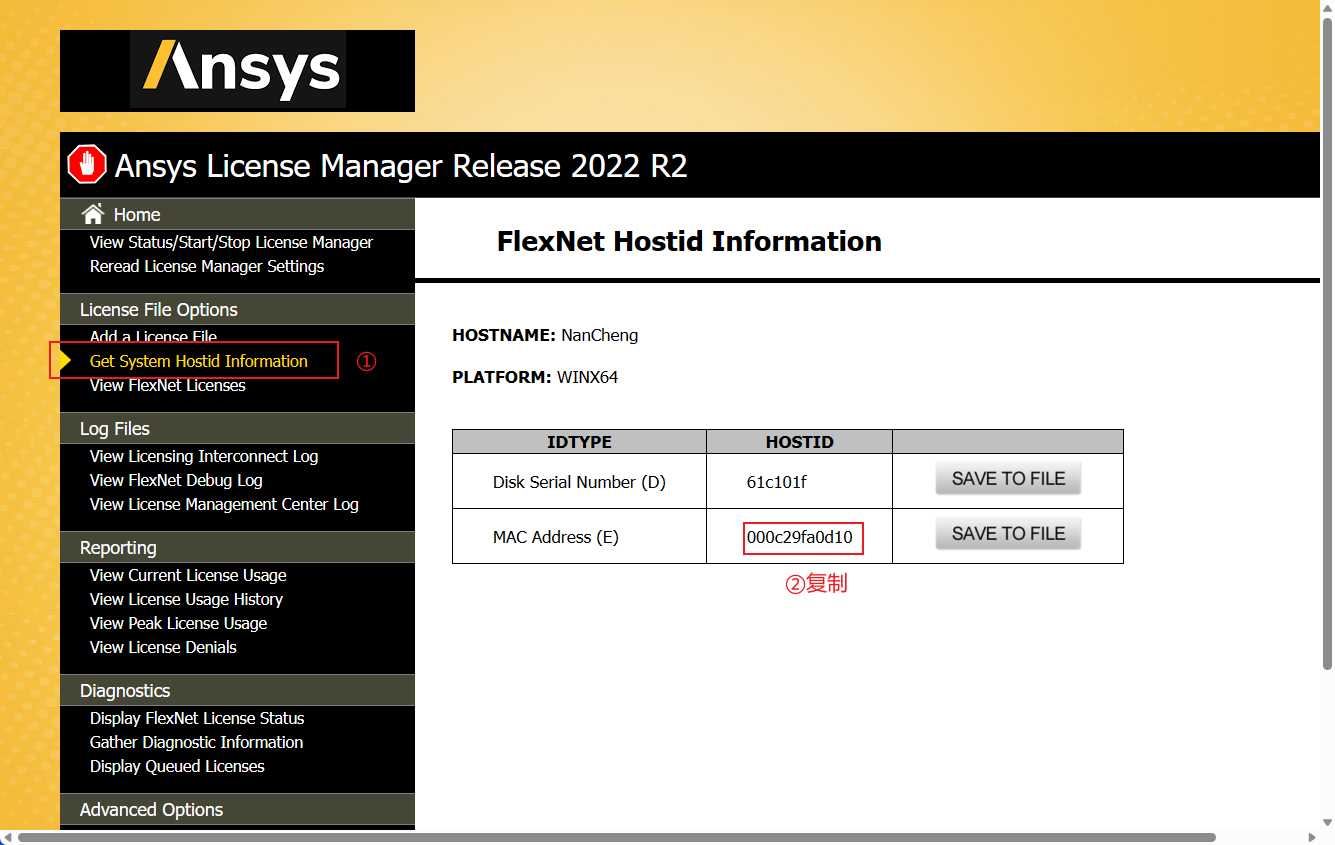This screenshot has height=845, width=1335.
Task: Click the platform value WINX64
Action: pyautogui.click(x=587, y=378)
